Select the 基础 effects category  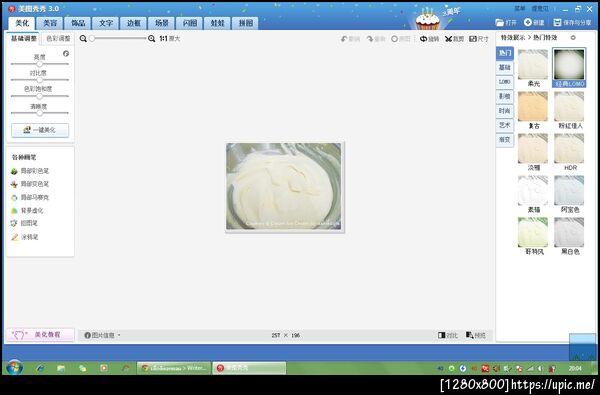pos(505,67)
